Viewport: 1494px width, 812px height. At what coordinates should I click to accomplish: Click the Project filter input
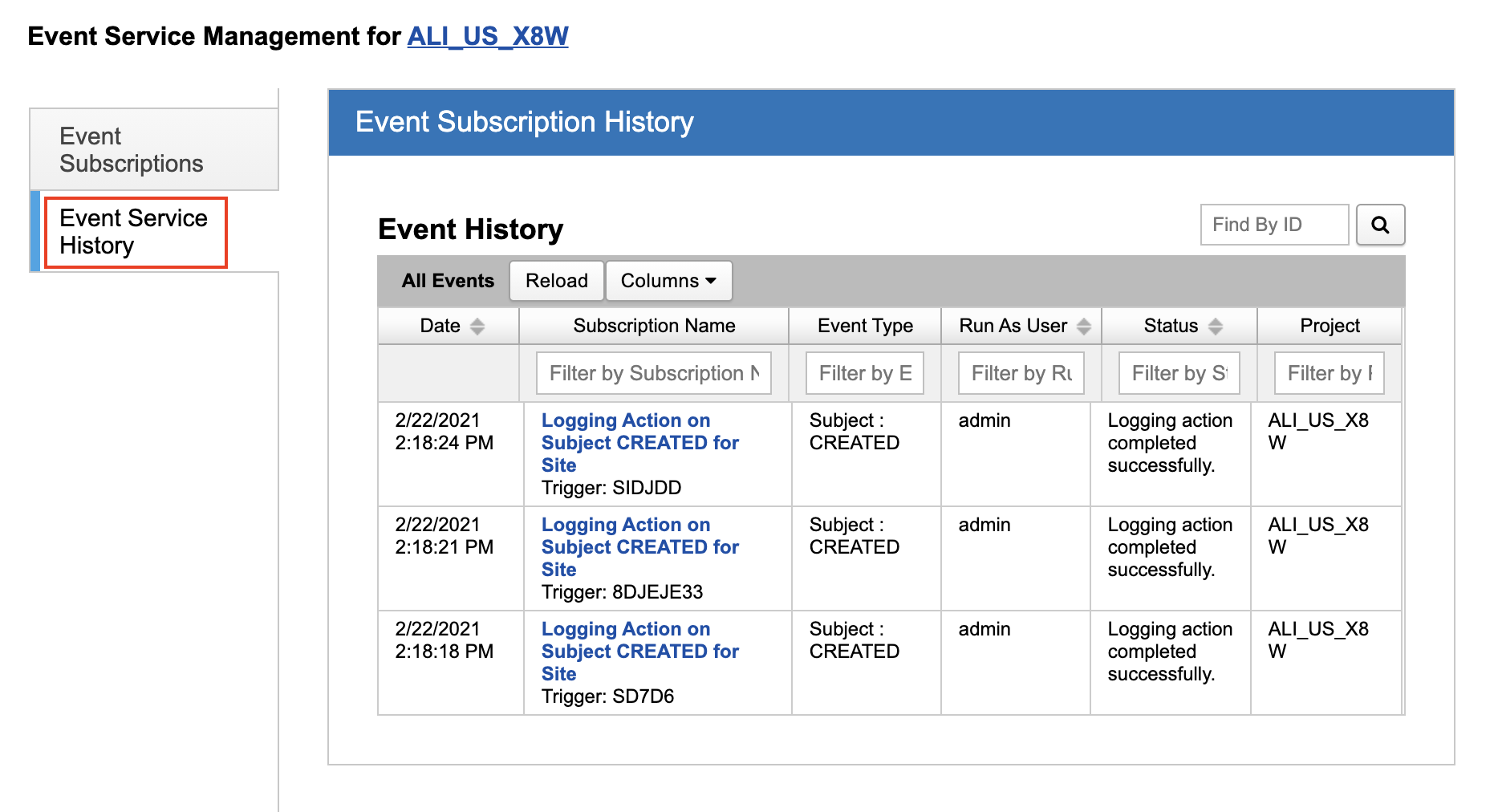tap(1329, 373)
